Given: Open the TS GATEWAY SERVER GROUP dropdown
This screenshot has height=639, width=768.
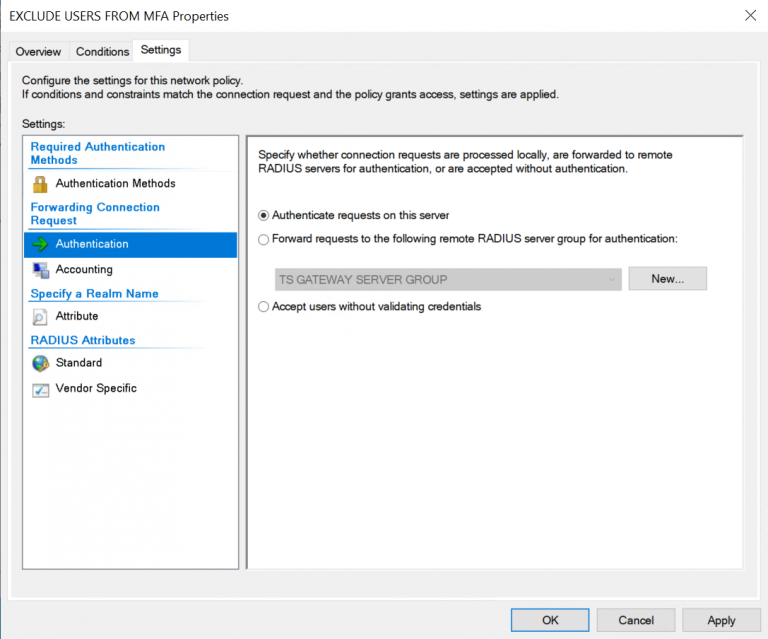Looking at the screenshot, I should pos(448,280).
